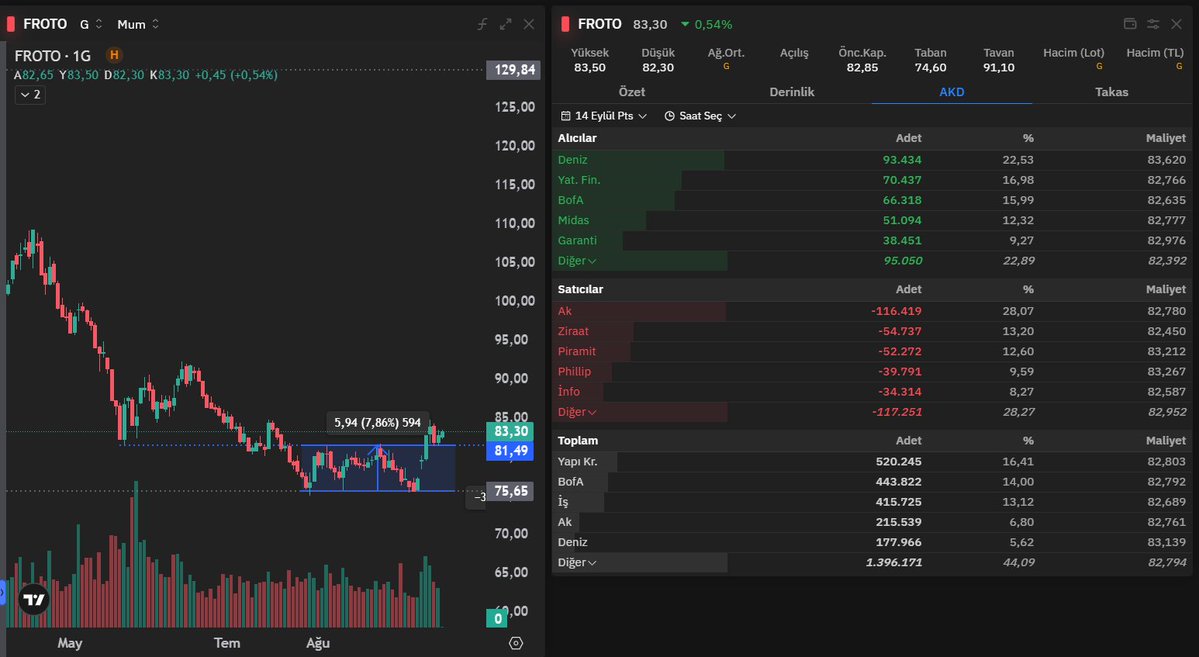Click the orange G badge under Hacim (Lot)
The height and width of the screenshot is (657, 1199).
click(1099, 67)
